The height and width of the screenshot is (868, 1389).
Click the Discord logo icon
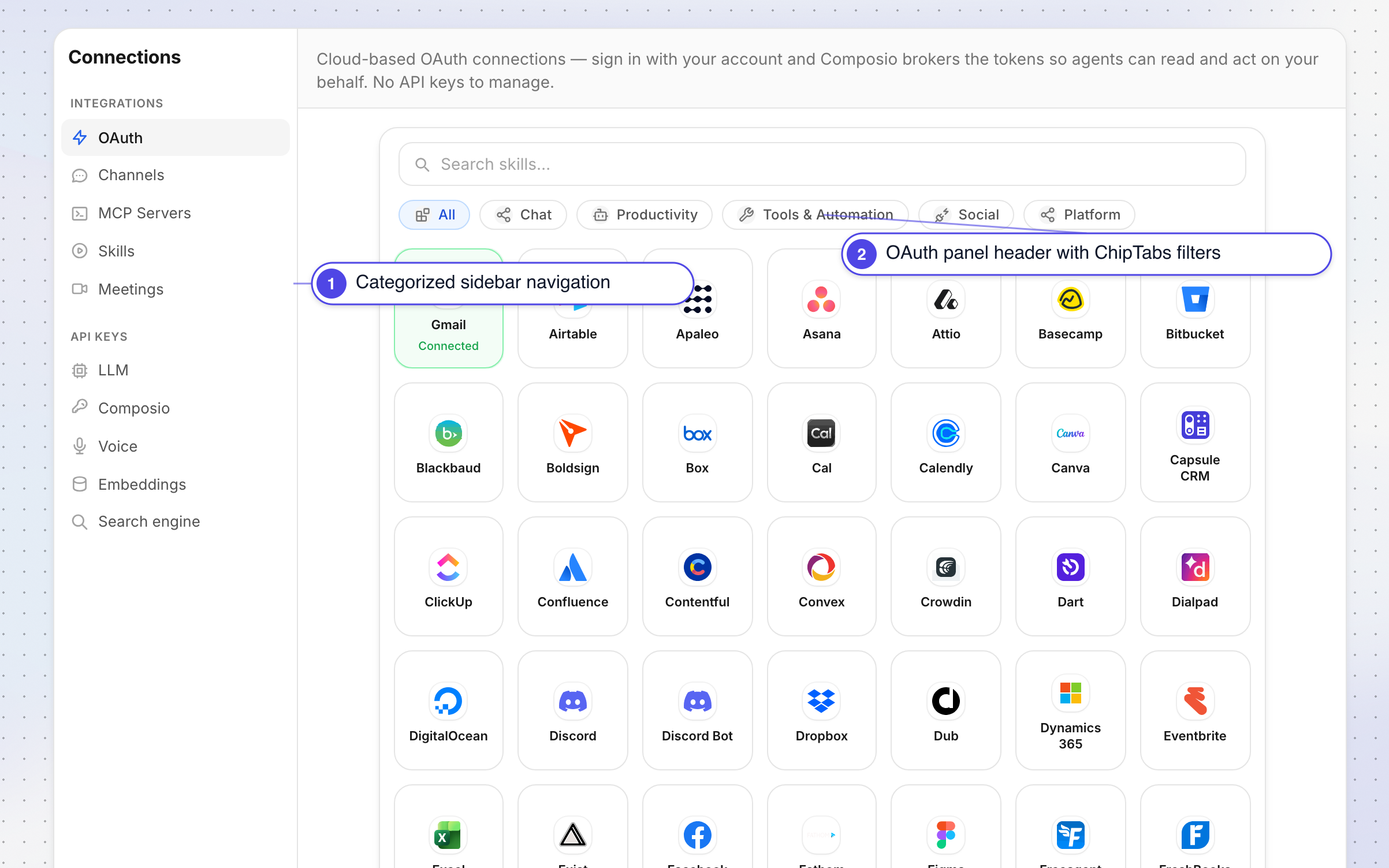click(573, 701)
